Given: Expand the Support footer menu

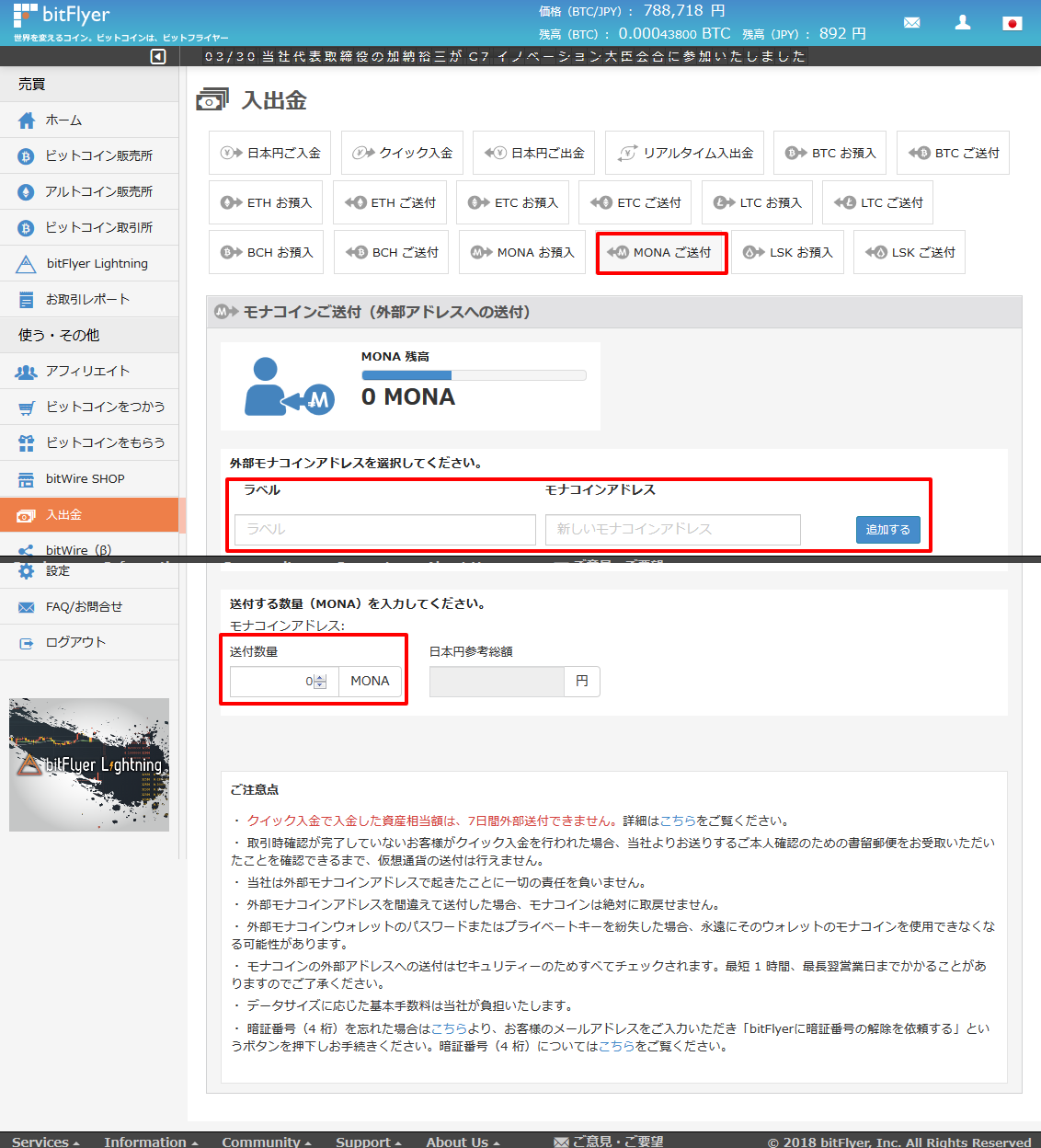Looking at the screenshot, I should tap(369, 1142).
